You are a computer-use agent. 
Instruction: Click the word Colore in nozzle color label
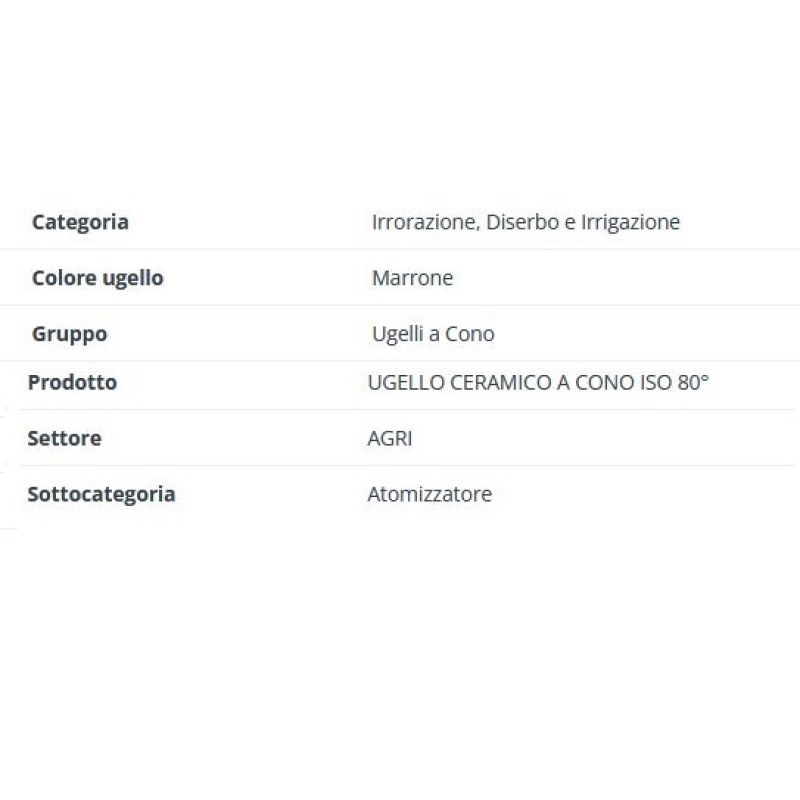pyautogui.click(x=64, y=278)
